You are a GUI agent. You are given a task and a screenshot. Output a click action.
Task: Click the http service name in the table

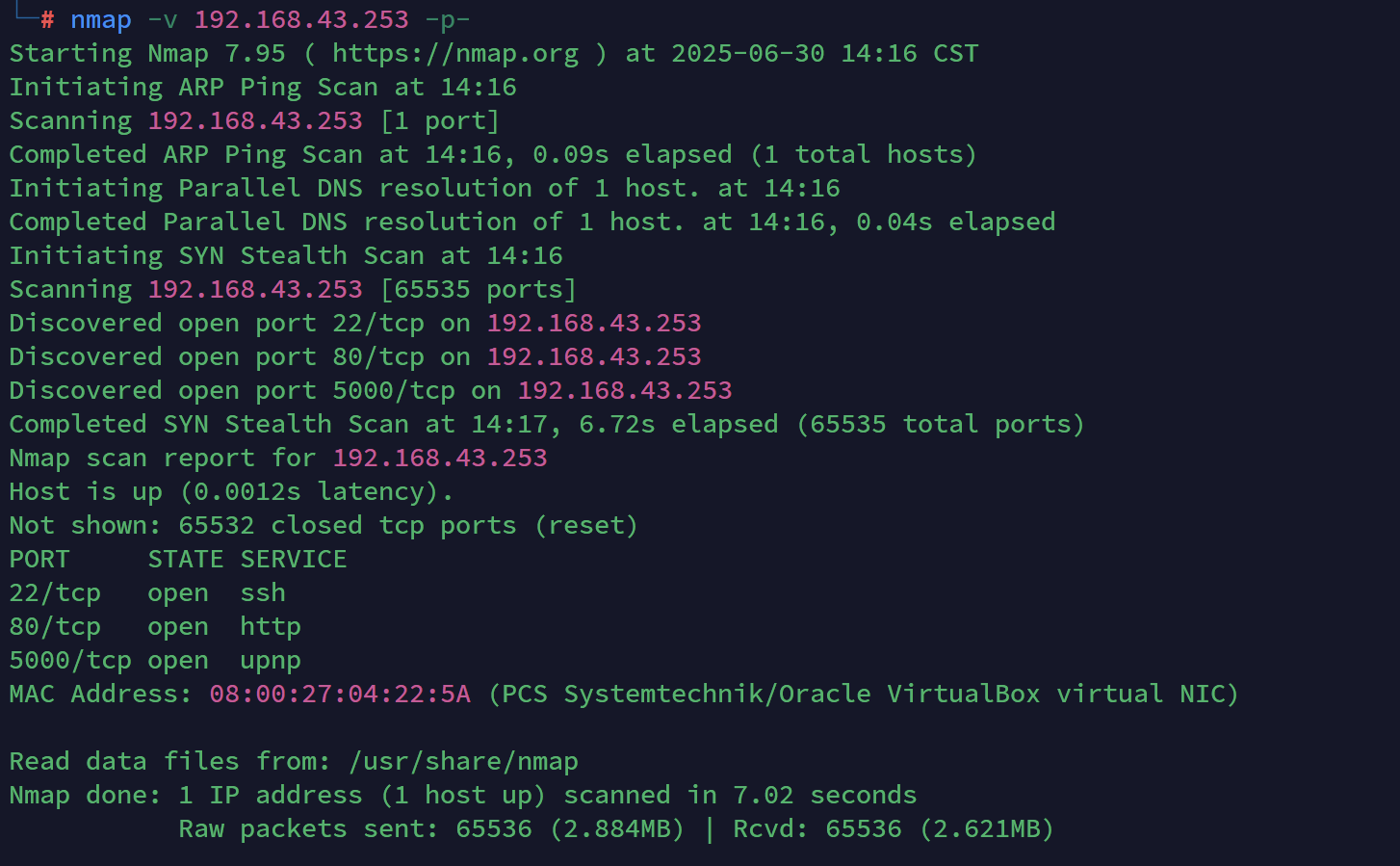[x=271, y=627]
